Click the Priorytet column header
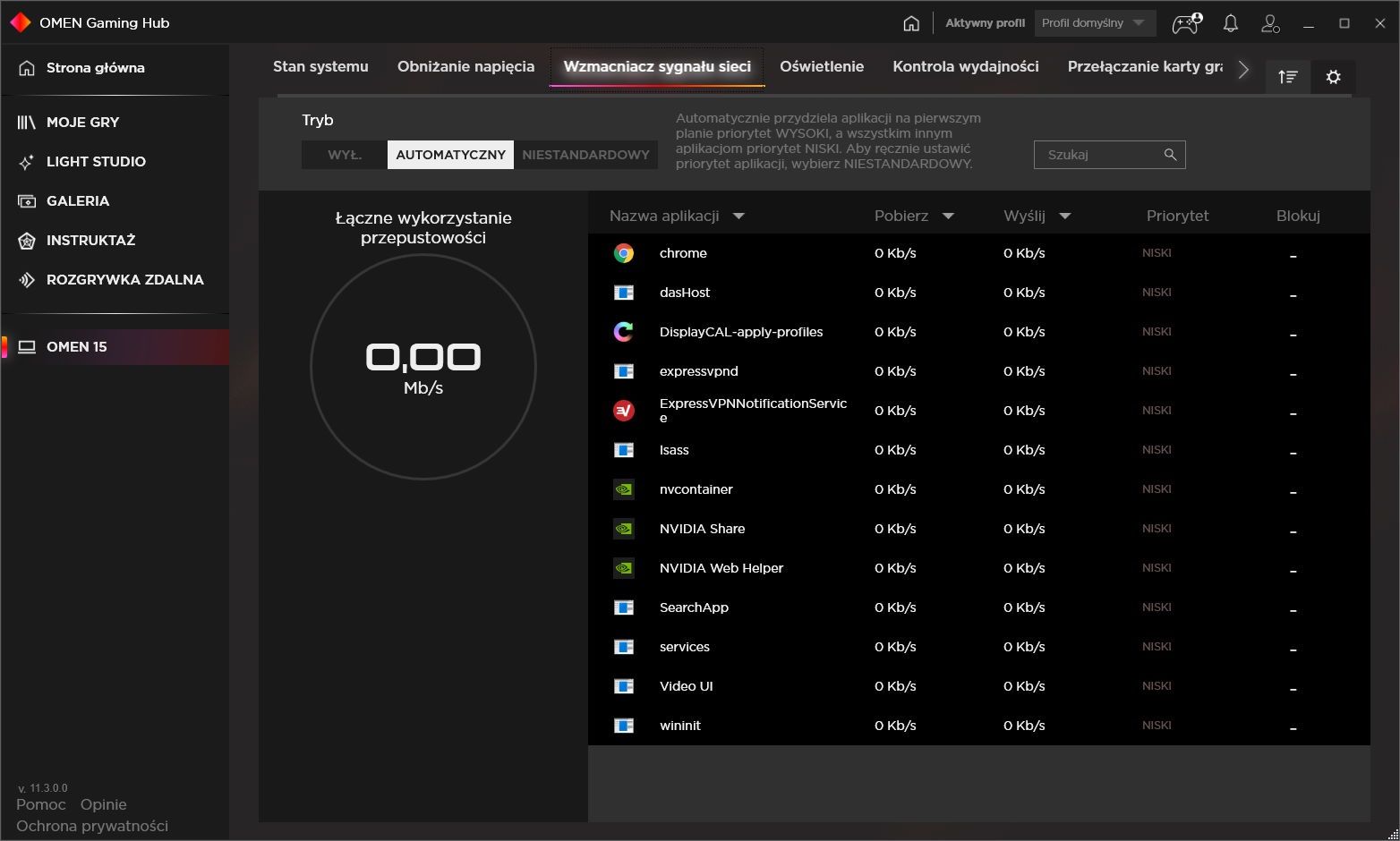1400x841 pixels. click(1177, 216)
